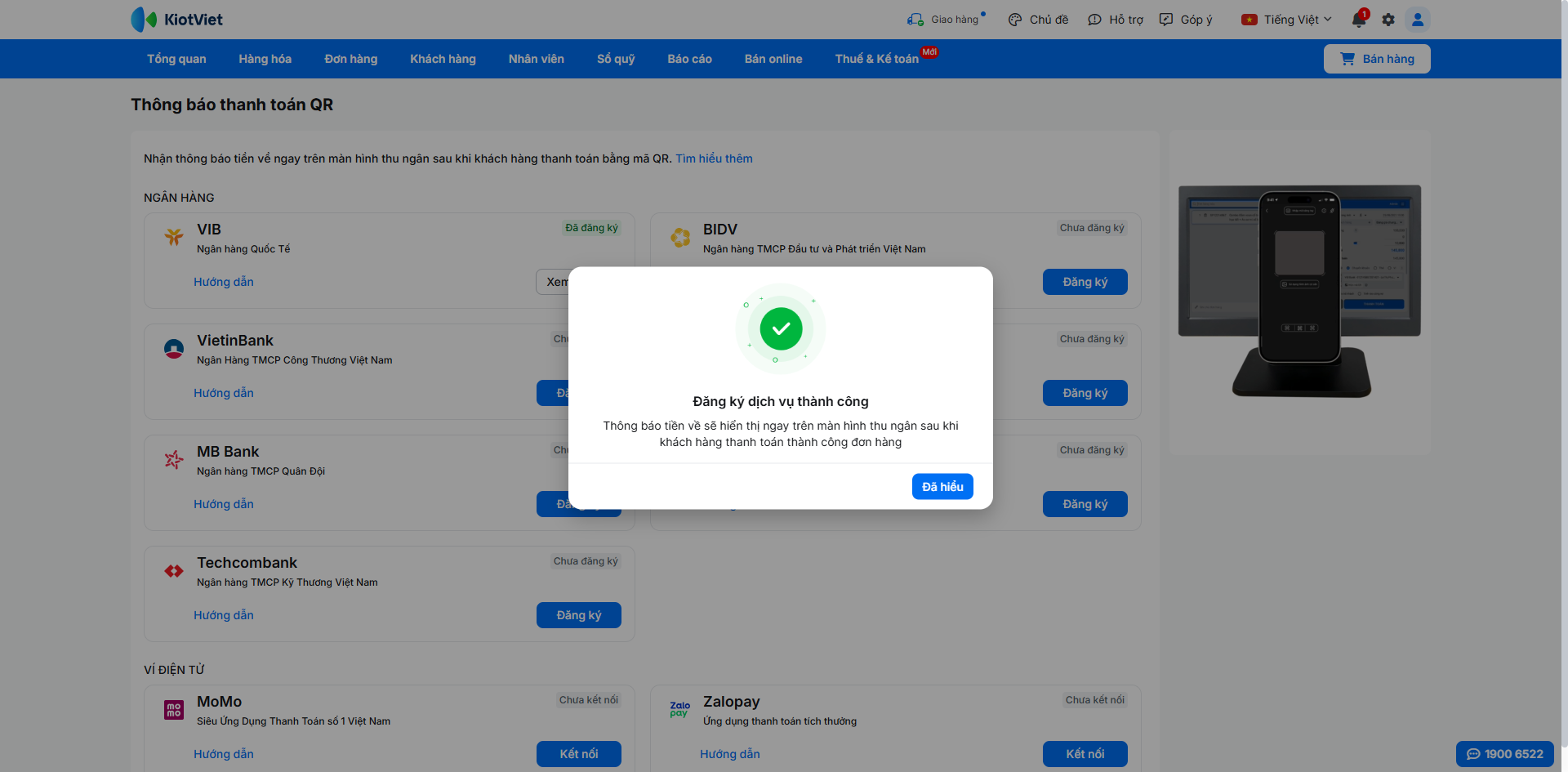This screenshot has width=1568, height=772.
Task: Click the MoMo wallet logo
Action: click(174, 710)
